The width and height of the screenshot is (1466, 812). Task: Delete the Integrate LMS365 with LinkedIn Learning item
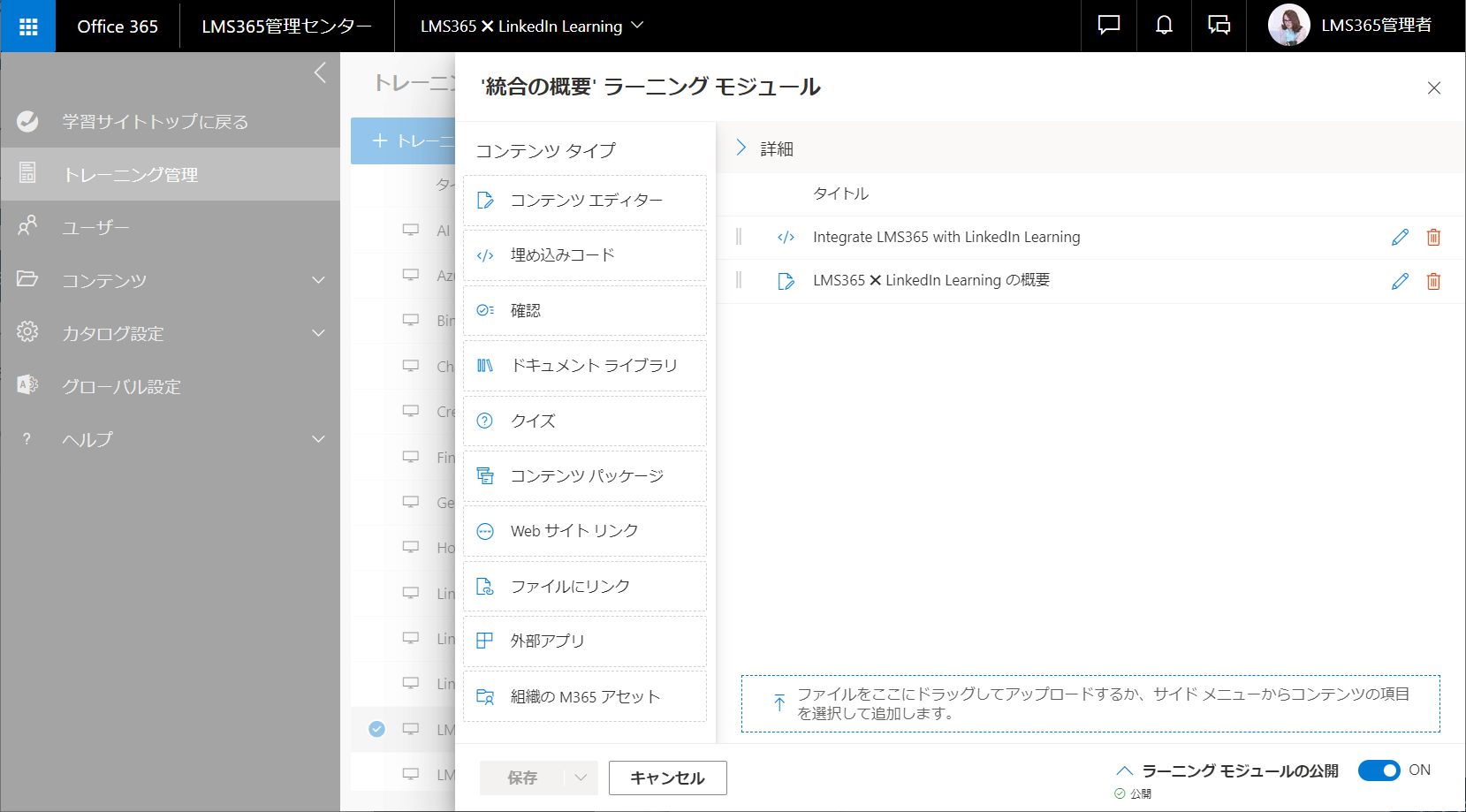pyautogui.click(x=1433, y=237)
